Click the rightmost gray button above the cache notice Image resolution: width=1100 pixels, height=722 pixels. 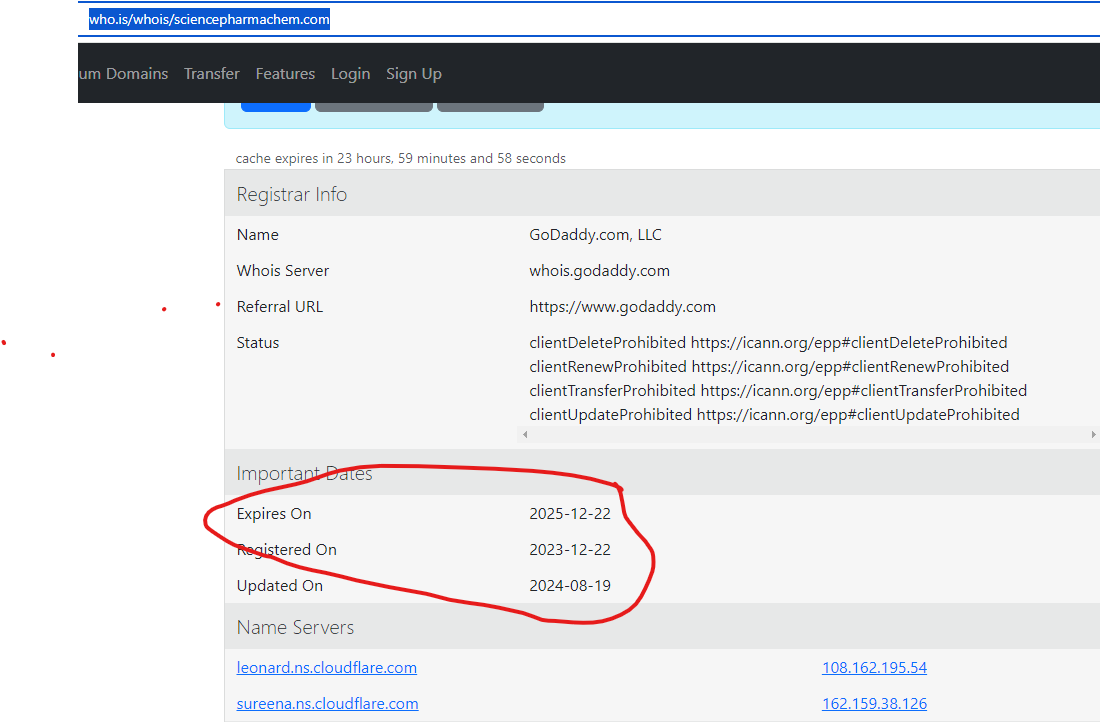coord(490,105)
